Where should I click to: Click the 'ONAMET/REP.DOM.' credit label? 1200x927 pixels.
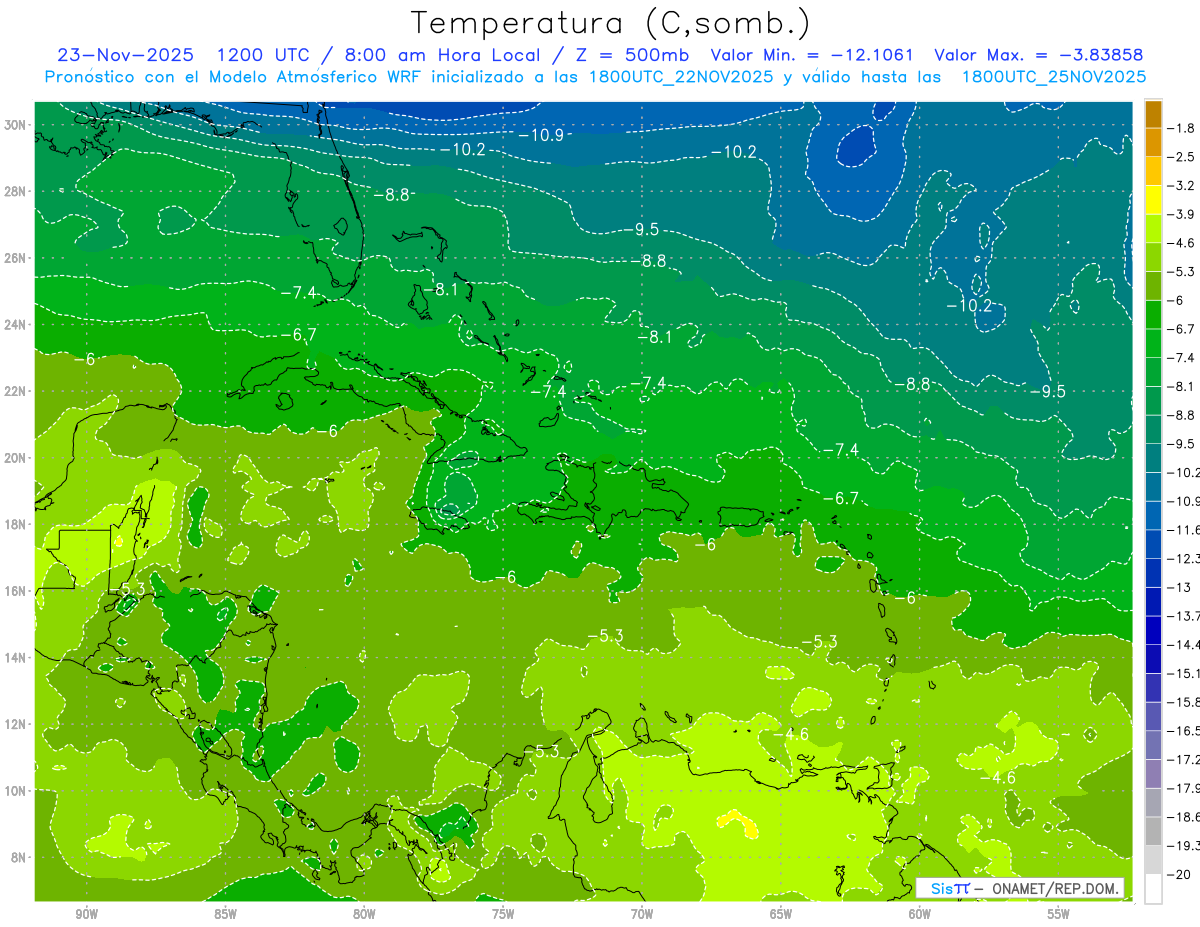[x=1055, y=888]
